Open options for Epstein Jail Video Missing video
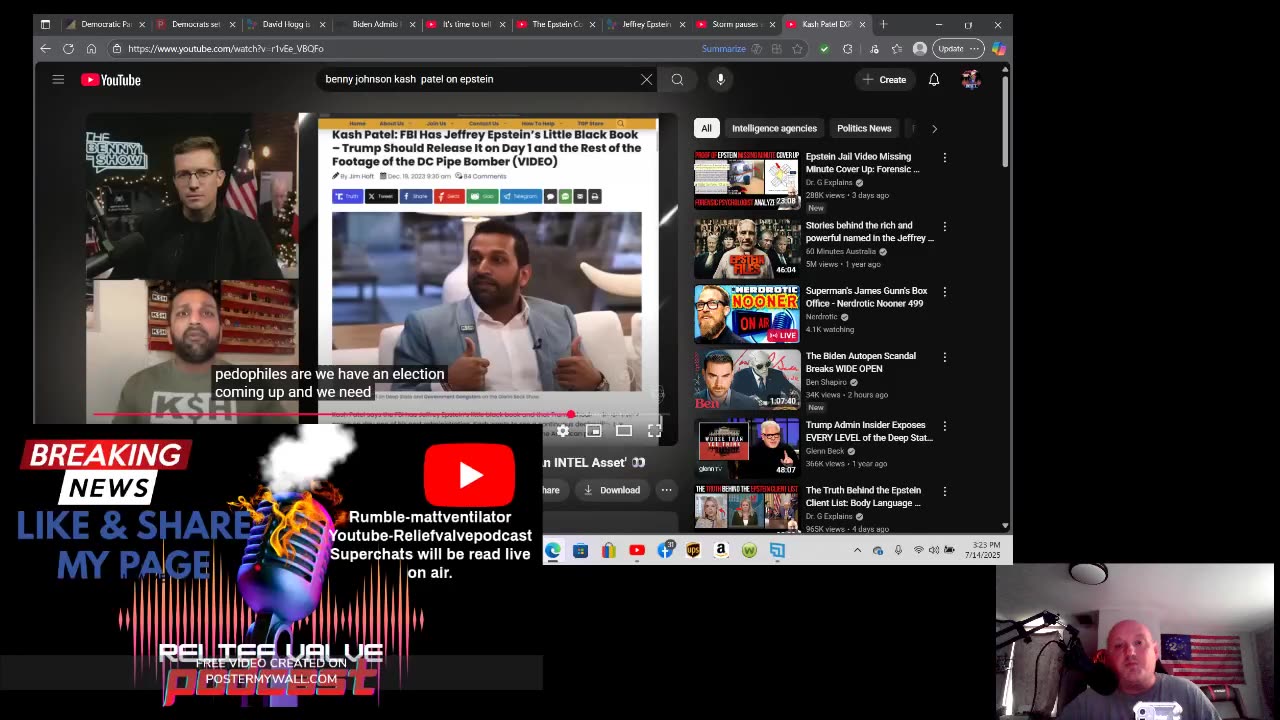 coord(944,158)
